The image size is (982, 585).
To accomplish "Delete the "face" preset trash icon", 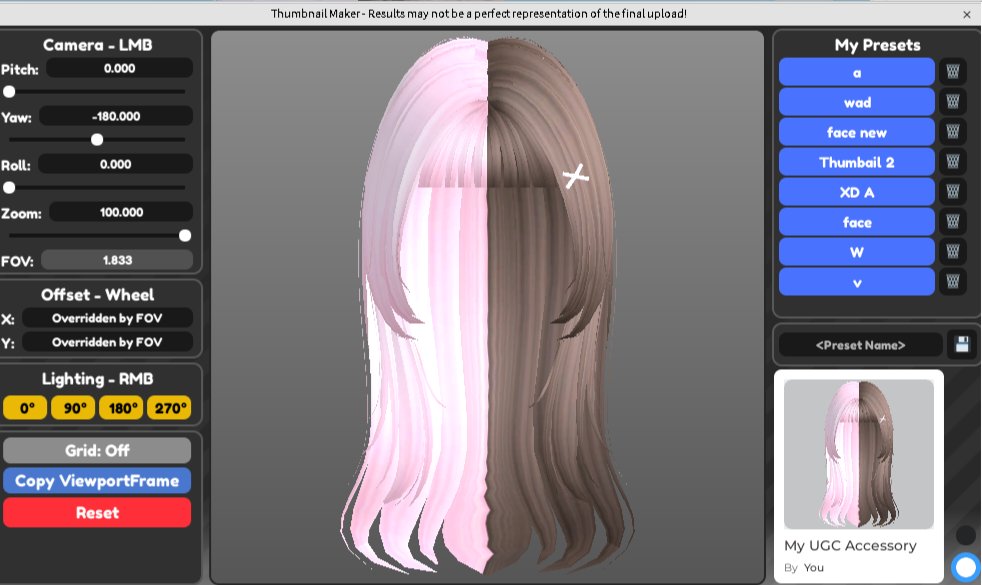I will 953,222.
